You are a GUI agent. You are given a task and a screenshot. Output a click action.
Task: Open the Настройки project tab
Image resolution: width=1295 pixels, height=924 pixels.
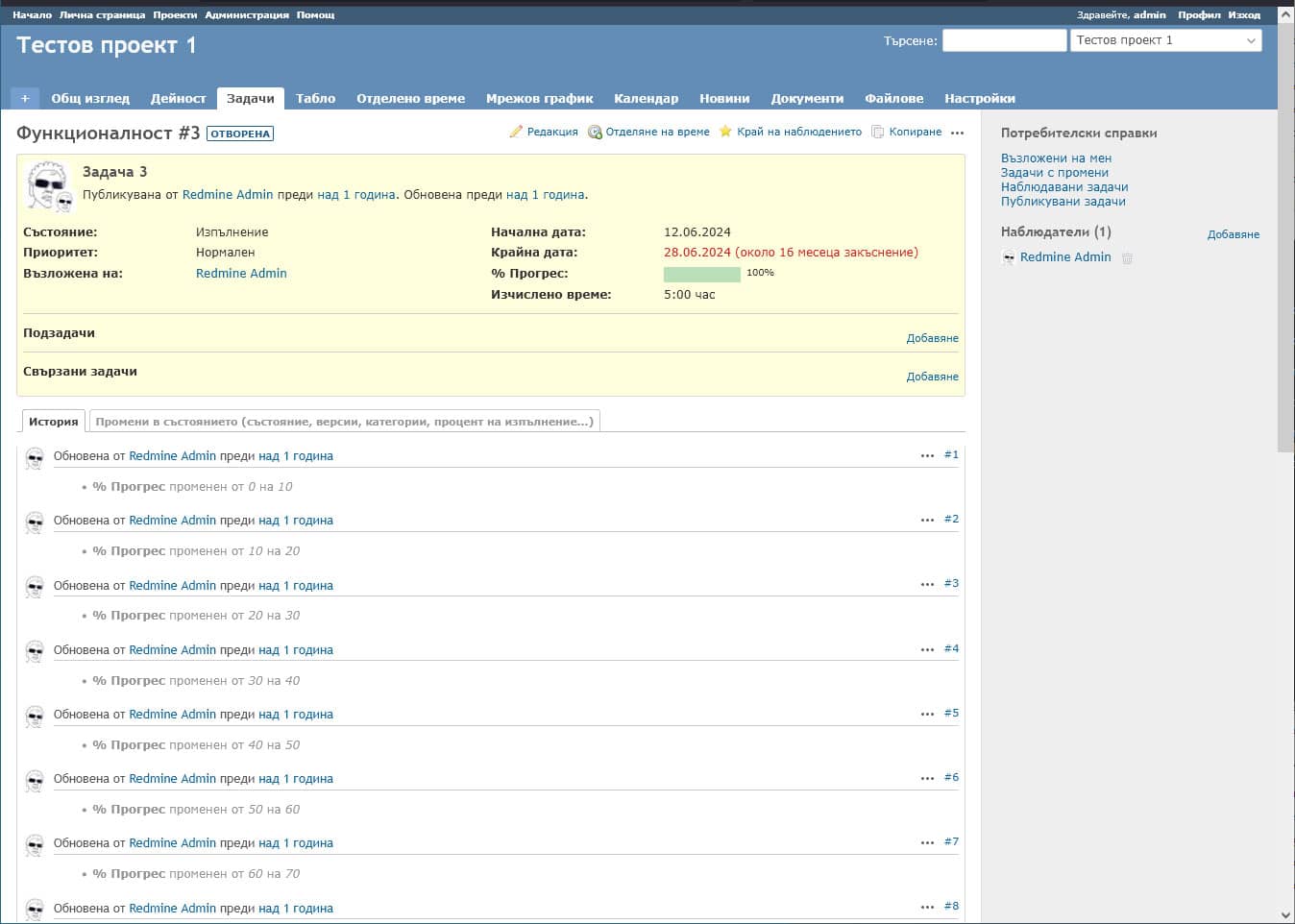coord(980,98)
